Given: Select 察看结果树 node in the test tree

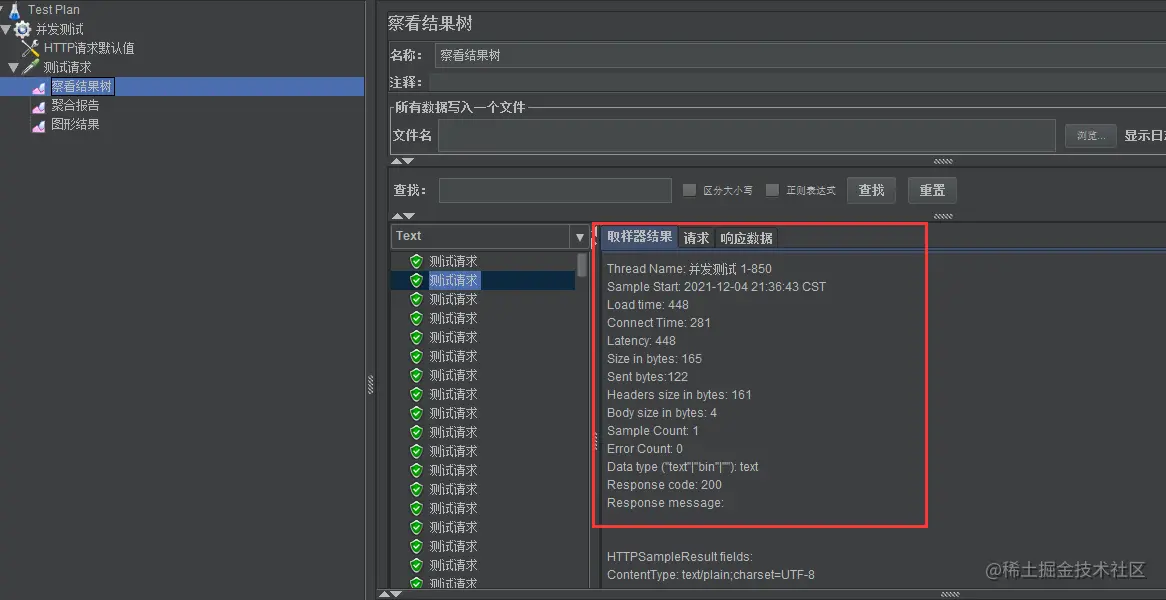Looking at the screenshot, I should [x=82, y=87].
